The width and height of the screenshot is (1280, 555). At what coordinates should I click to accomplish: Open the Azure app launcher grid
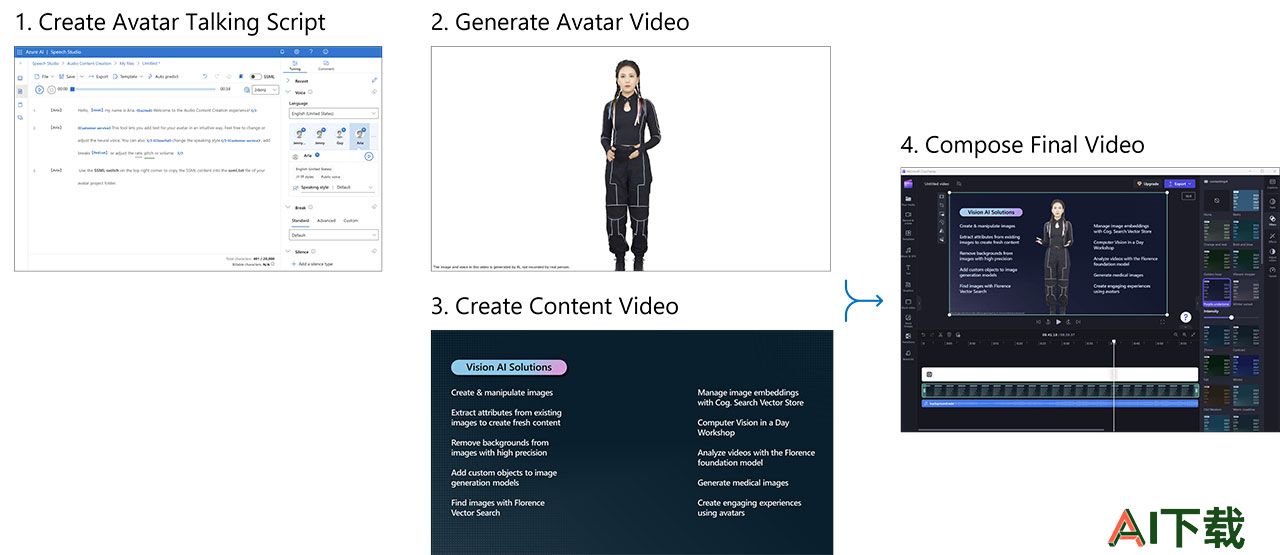click(19, 52)
